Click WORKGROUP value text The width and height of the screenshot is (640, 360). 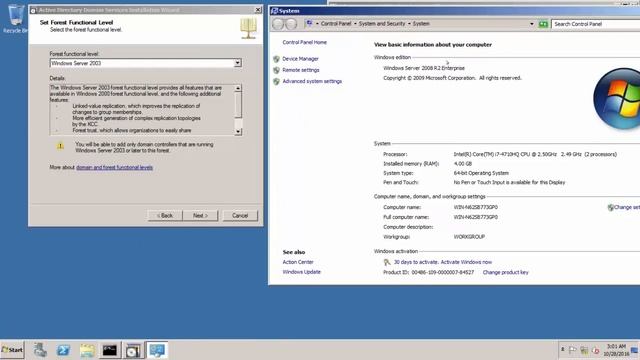(x=469, y=237)
